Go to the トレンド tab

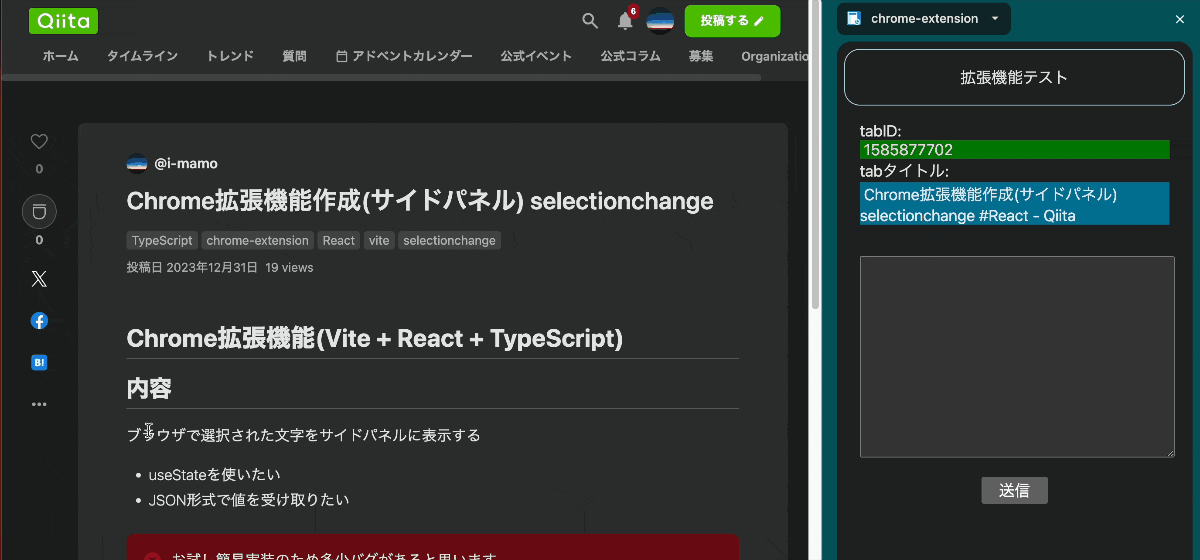pyautogui.click(x=230, y=56)
